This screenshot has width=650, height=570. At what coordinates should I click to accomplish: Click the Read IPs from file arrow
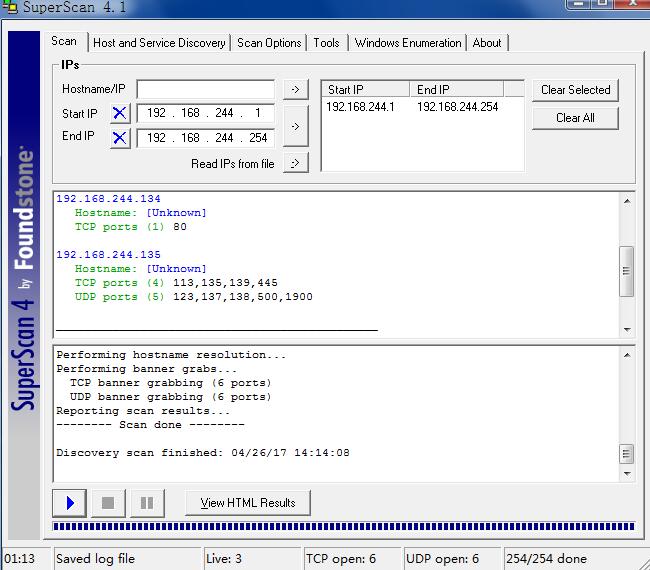pyautogui.click(x=296, y=163)
